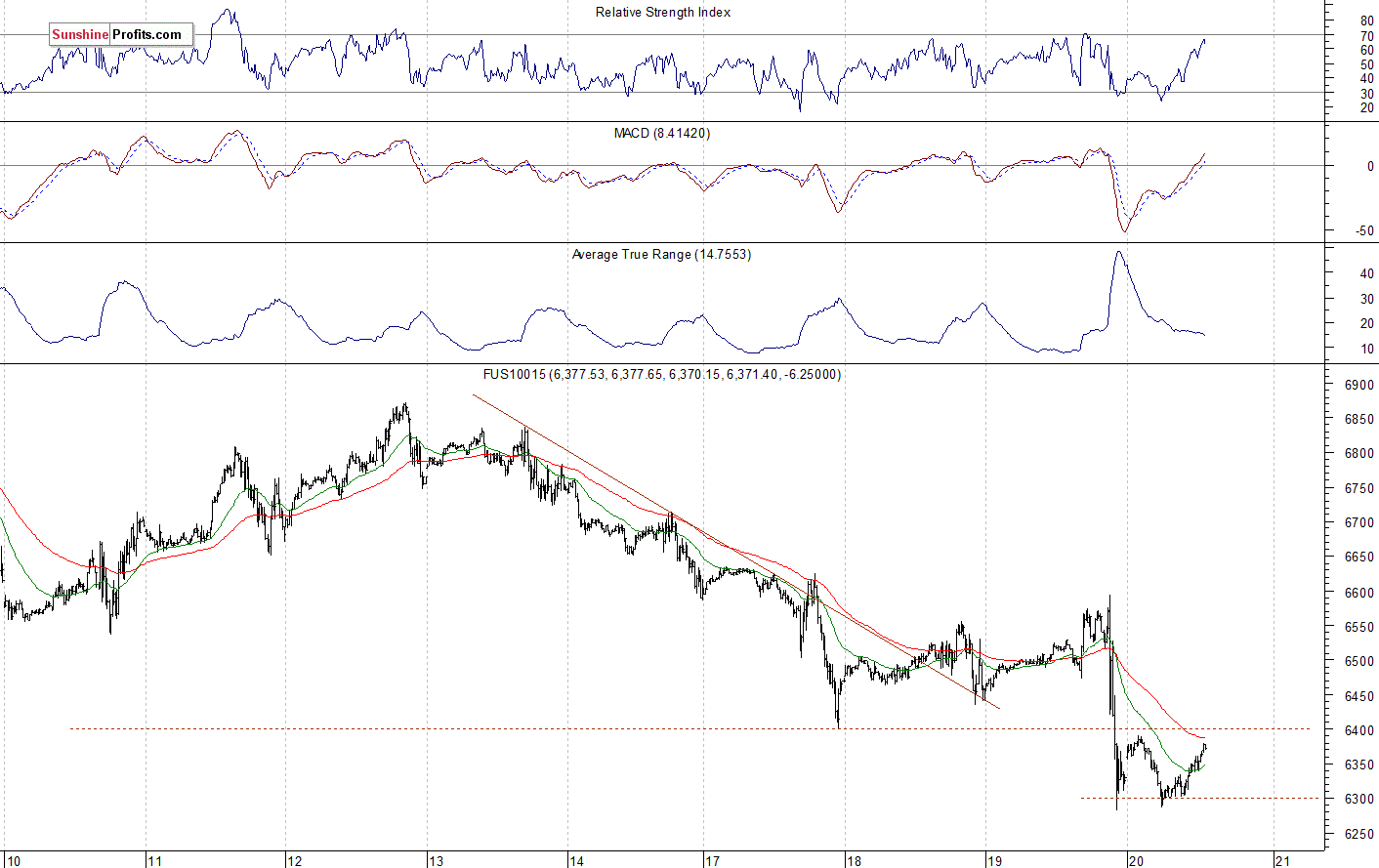
Task: Click the black dotted 6300 support line
Action: click(1199, 798)
